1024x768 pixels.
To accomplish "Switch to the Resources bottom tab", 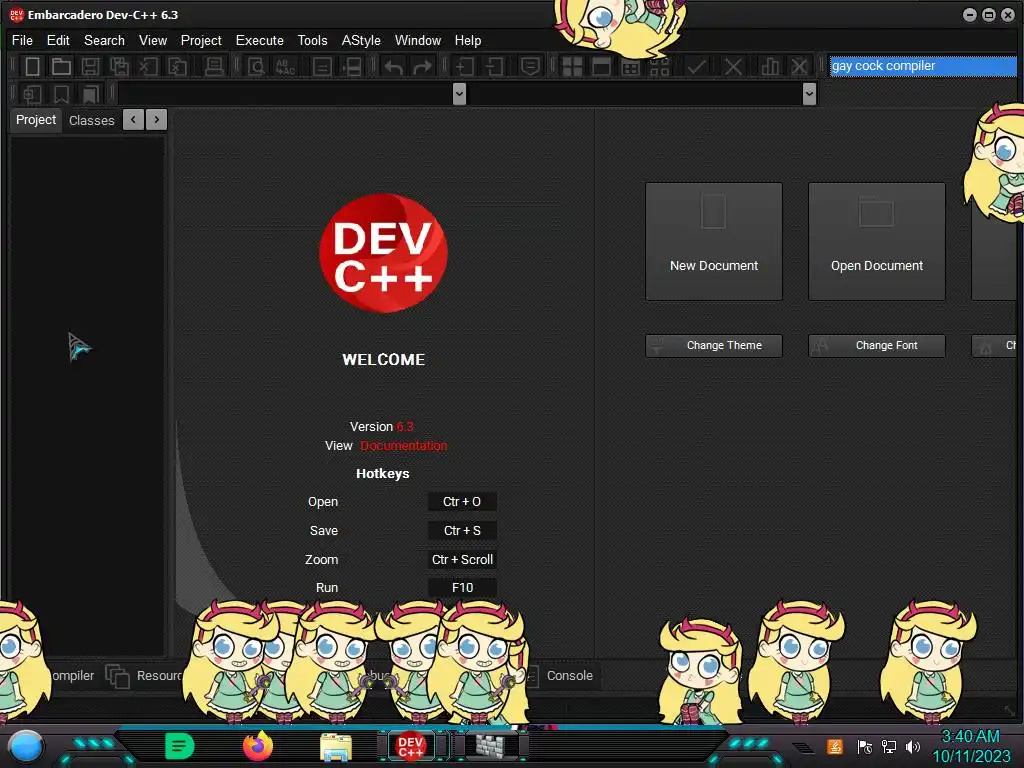I will point(145,676).
